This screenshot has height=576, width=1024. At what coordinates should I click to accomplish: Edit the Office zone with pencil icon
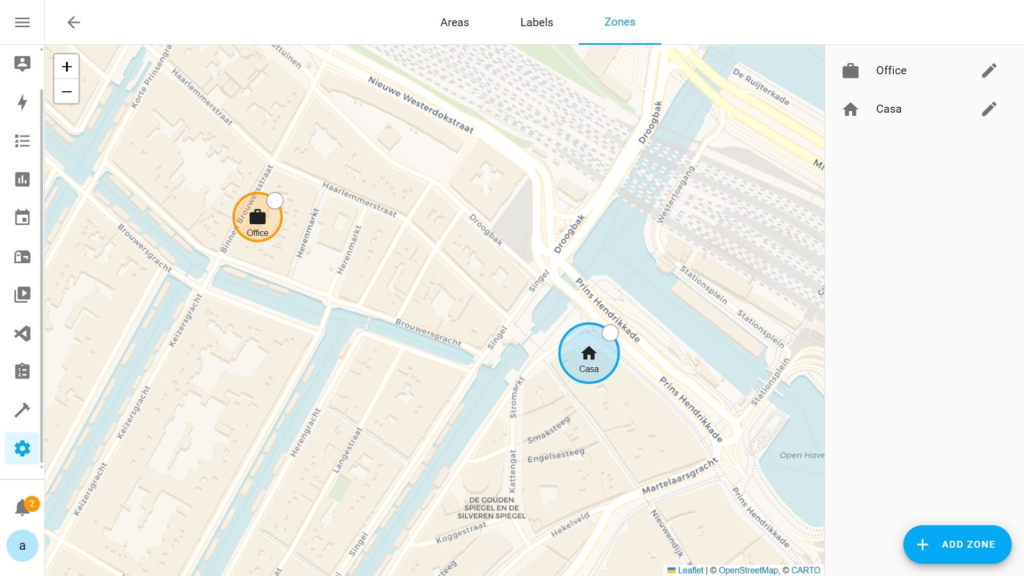[989, 70]
